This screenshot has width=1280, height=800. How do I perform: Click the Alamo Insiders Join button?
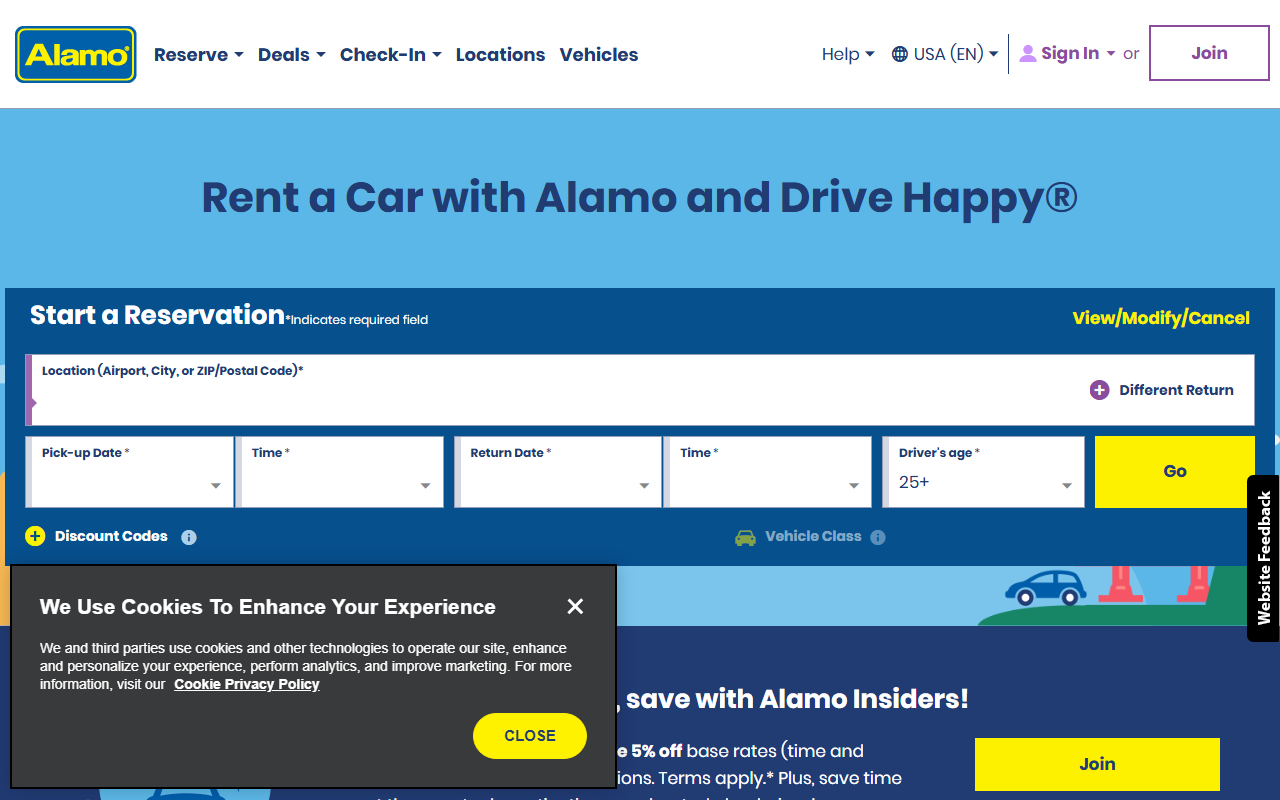pos(1097,764)
